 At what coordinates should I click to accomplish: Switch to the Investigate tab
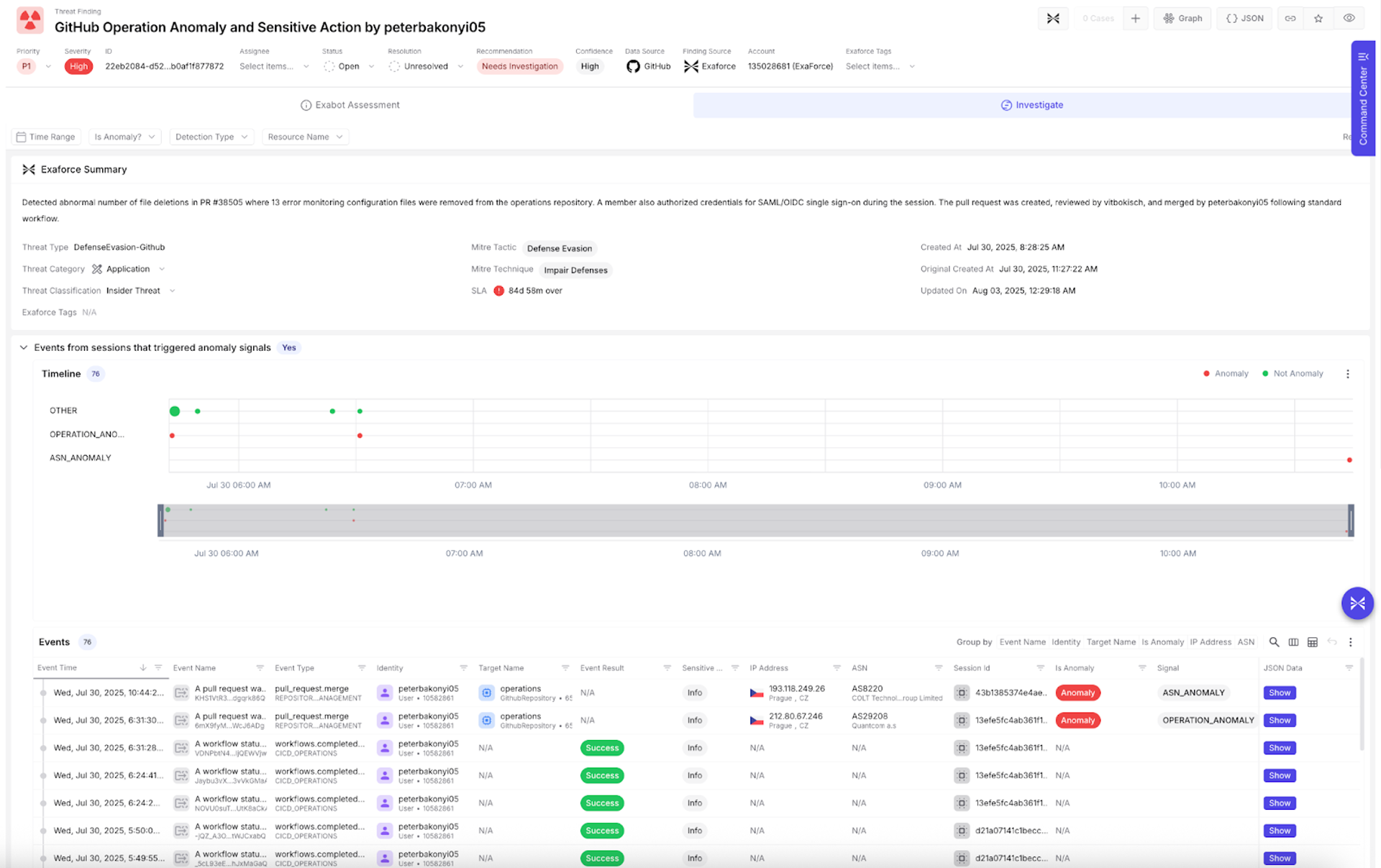point(1031,105)
